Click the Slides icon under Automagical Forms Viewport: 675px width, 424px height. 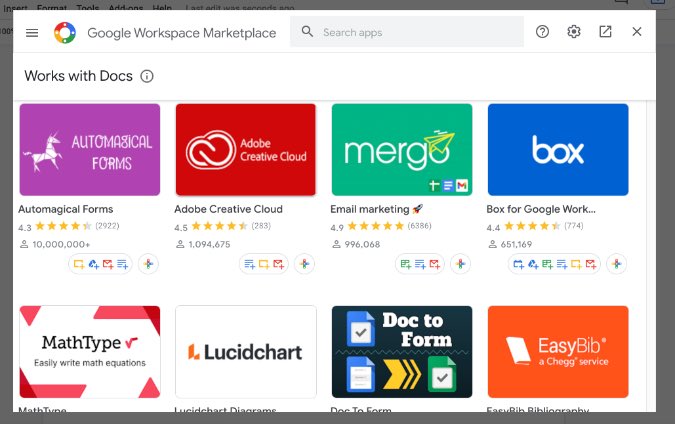tap(79, 264)
